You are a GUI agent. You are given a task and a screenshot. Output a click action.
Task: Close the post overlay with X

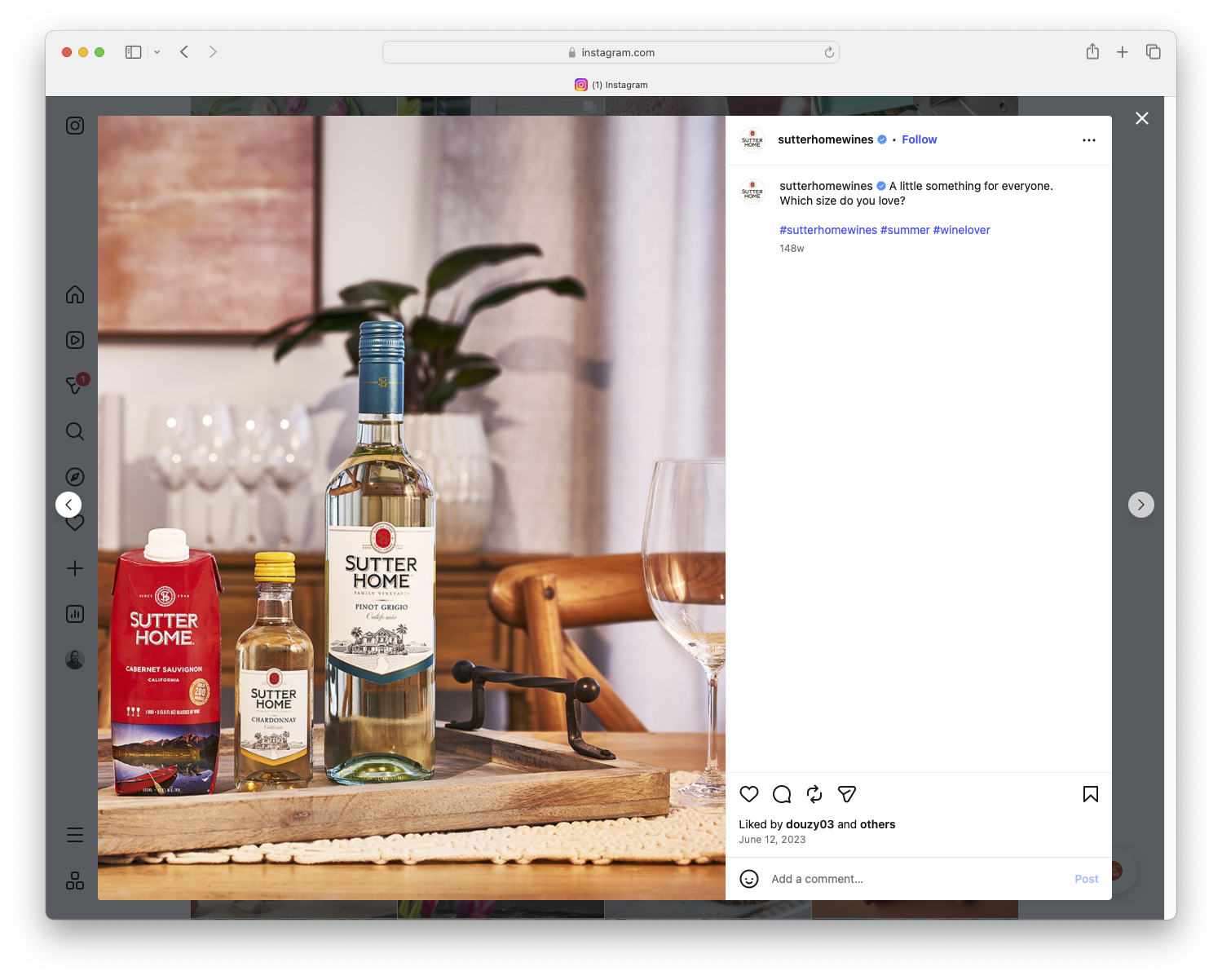(x=1142, y=118)
